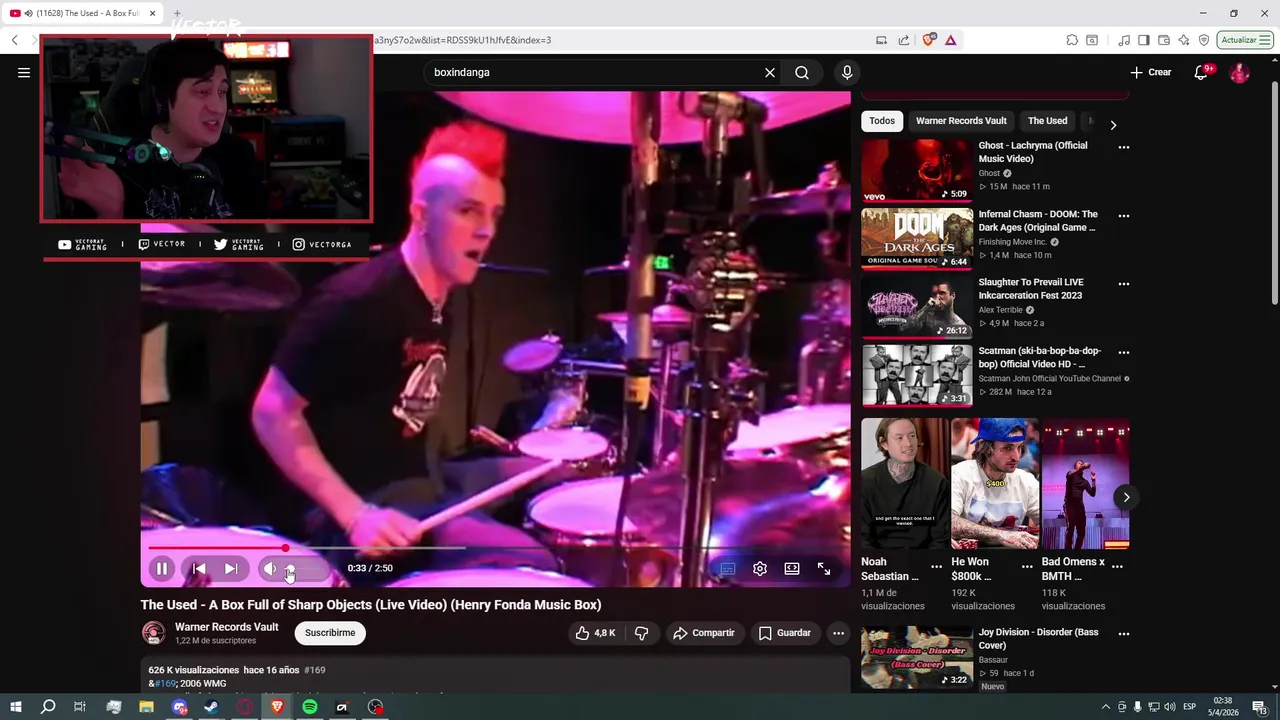Clear the boxindanga search text
This screenshot has width=1280, height=720.
click(x=770, y=72)
